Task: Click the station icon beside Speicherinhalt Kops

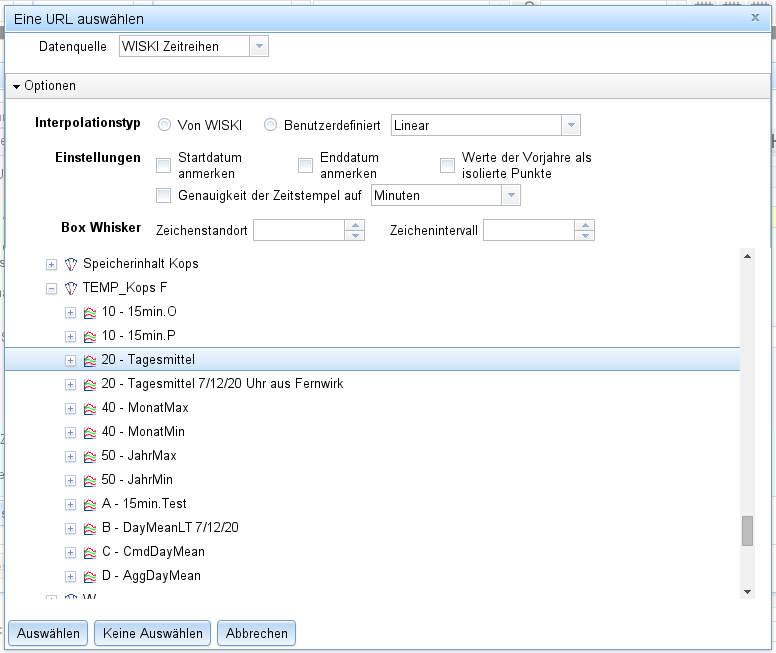Action: pyautogui.click(x=71, y=264)
